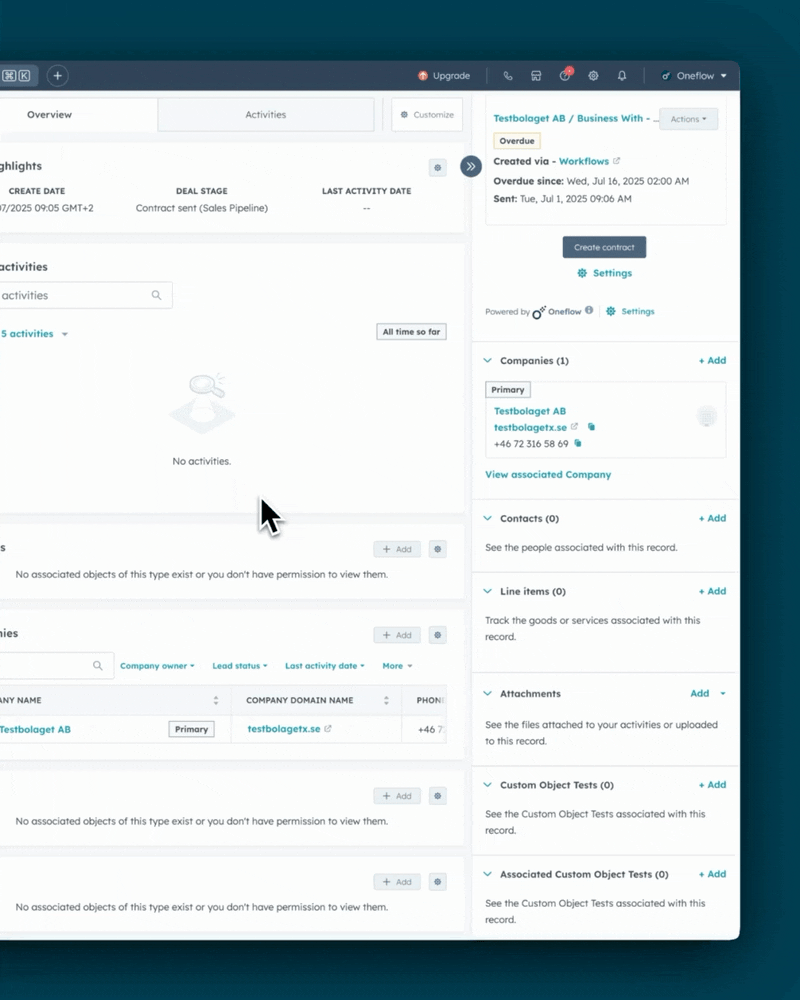The image size is (800, 1000).
Task: Switch to the Overview tab
Action: (x=50, y=115)
